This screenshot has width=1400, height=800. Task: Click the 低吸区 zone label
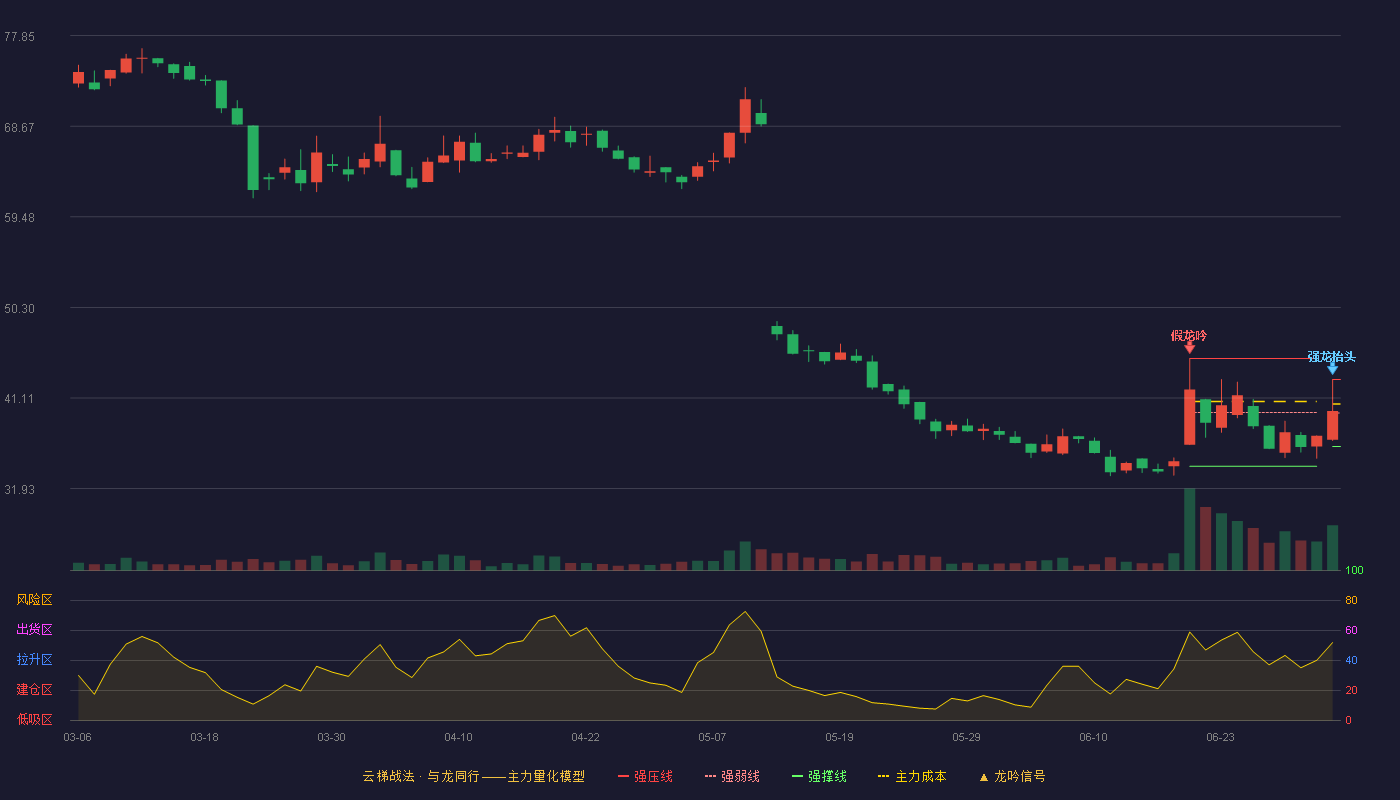[x=34, y=719]
